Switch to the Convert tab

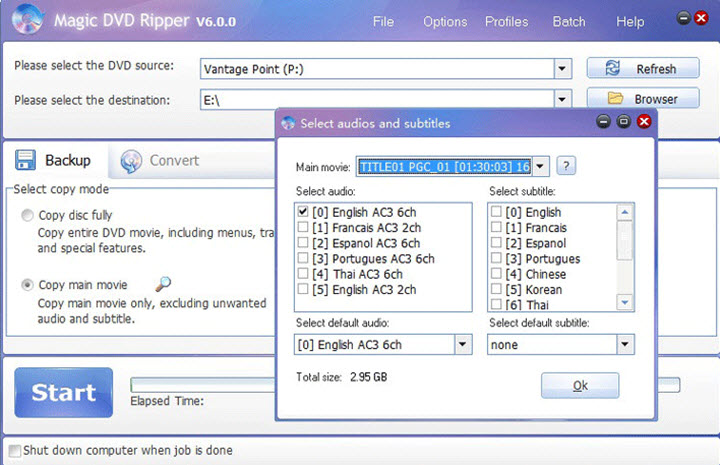159,161
